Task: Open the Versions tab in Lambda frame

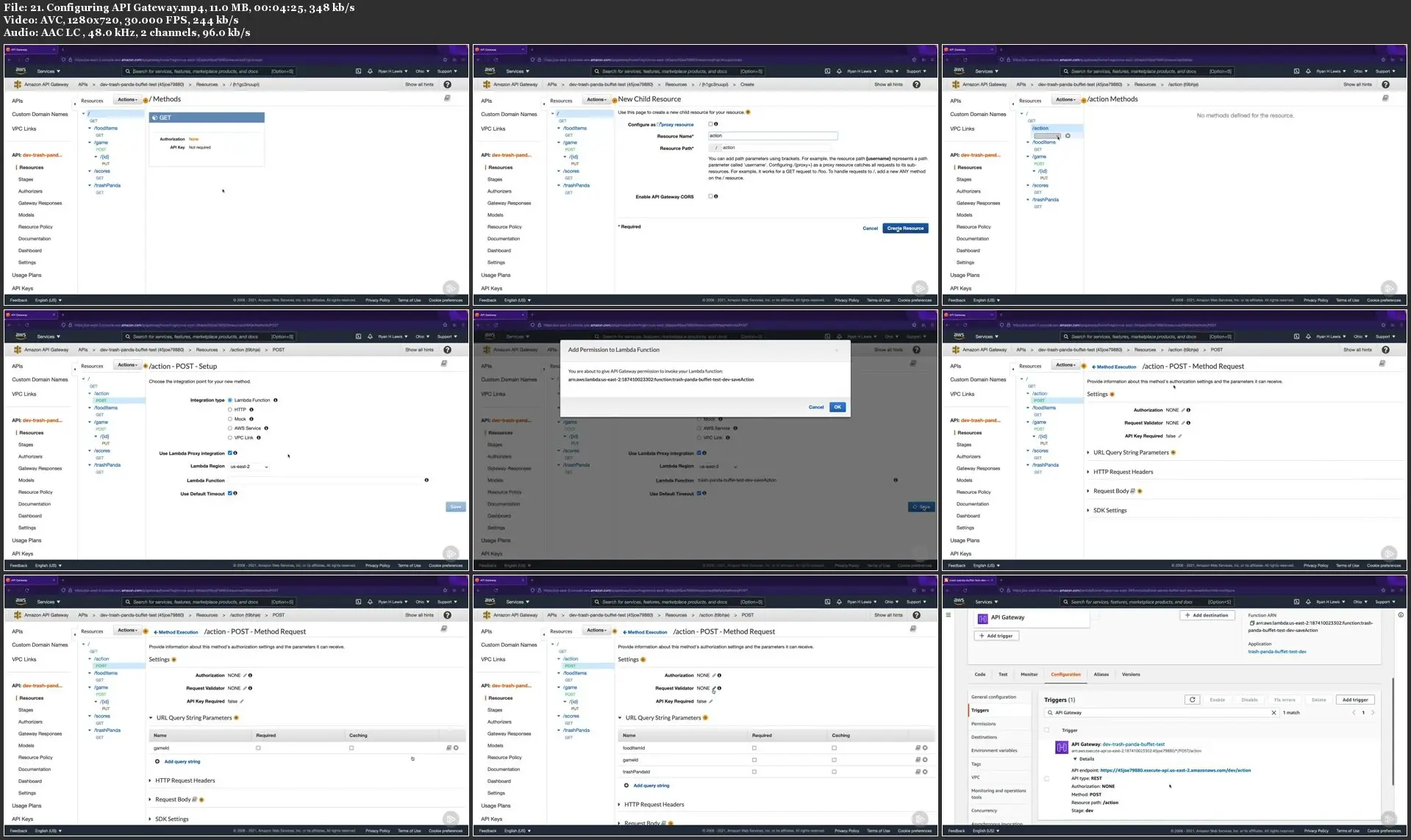Action: 1131,674
